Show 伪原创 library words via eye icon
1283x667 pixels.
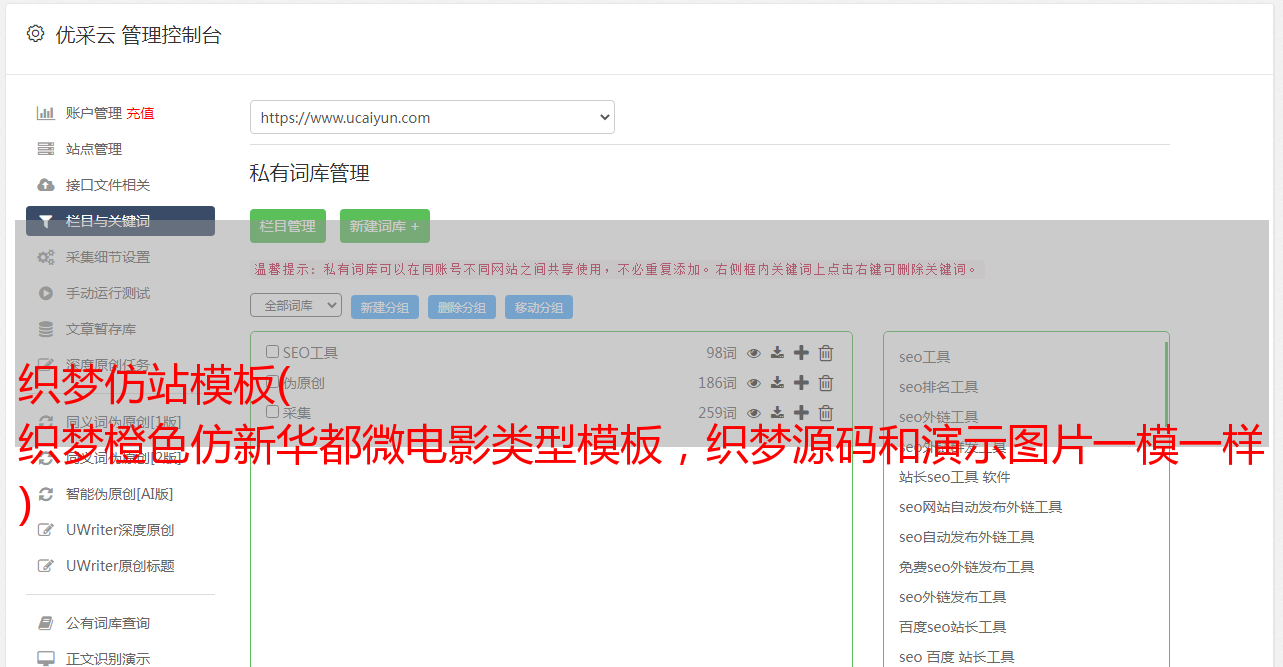[754, 383]
